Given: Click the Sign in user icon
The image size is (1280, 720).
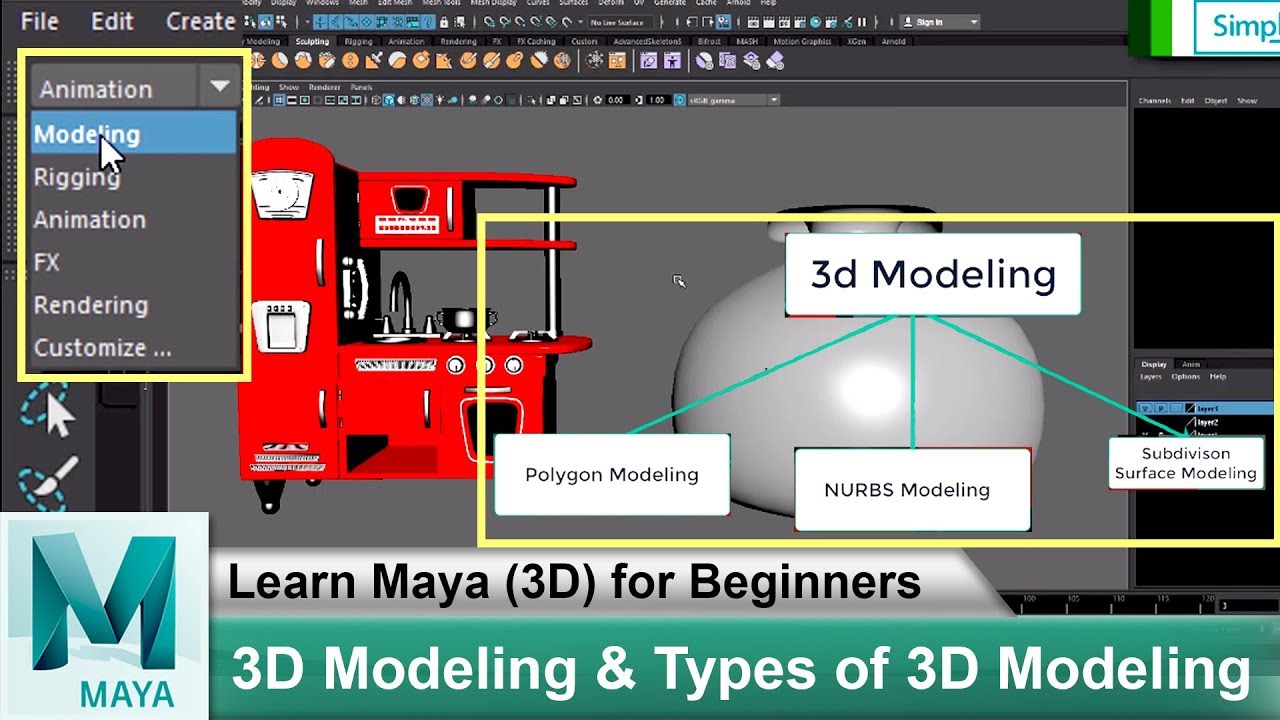Looking at the screenshot, I should click(908, 22).
